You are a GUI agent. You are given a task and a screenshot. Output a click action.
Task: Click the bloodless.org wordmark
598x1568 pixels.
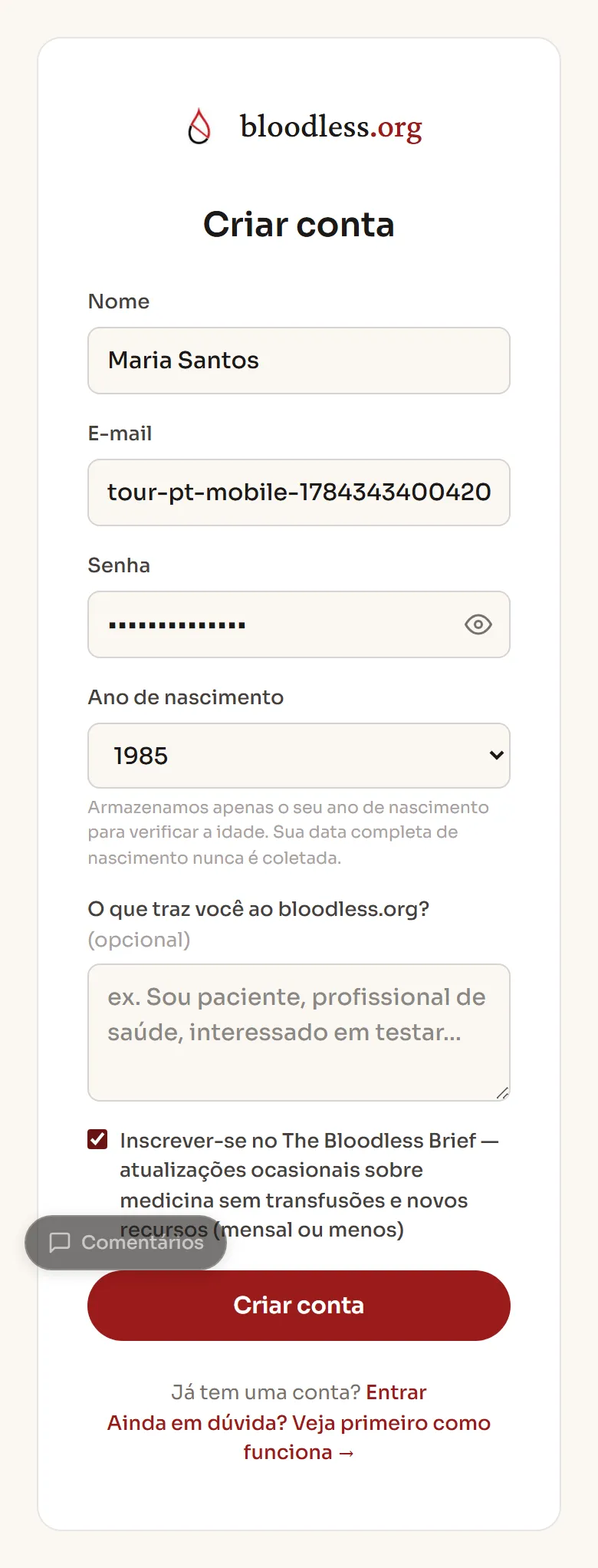point(331,127)
